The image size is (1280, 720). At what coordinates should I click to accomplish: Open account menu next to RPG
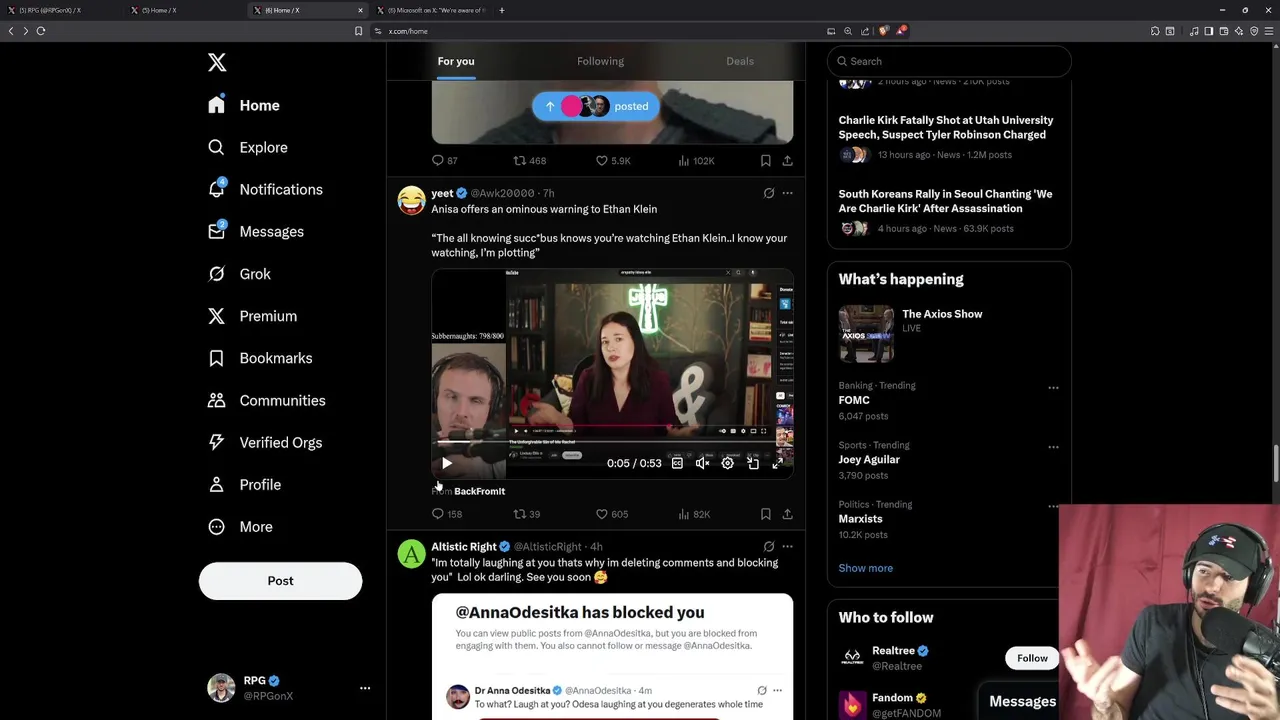pyautogui.click(x=365, y=688)
